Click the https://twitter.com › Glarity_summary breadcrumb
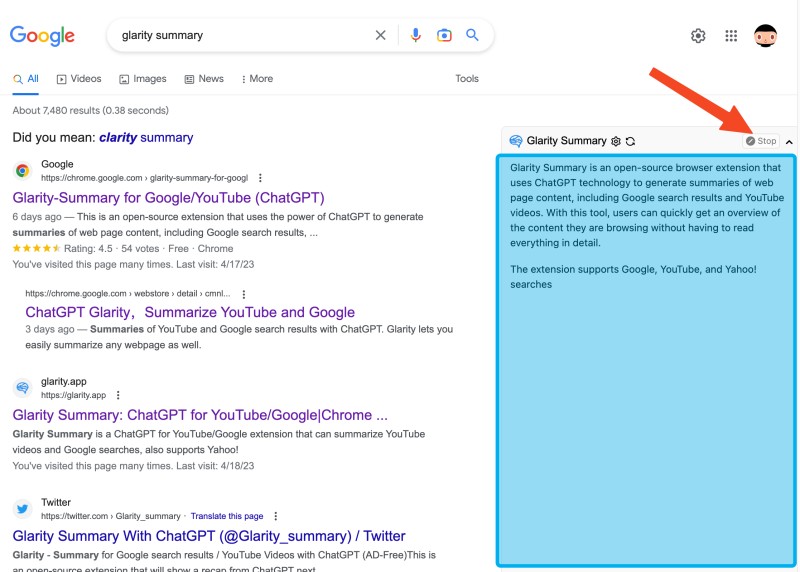This screenshot has width=800, height=572. (x=111, y=516)
